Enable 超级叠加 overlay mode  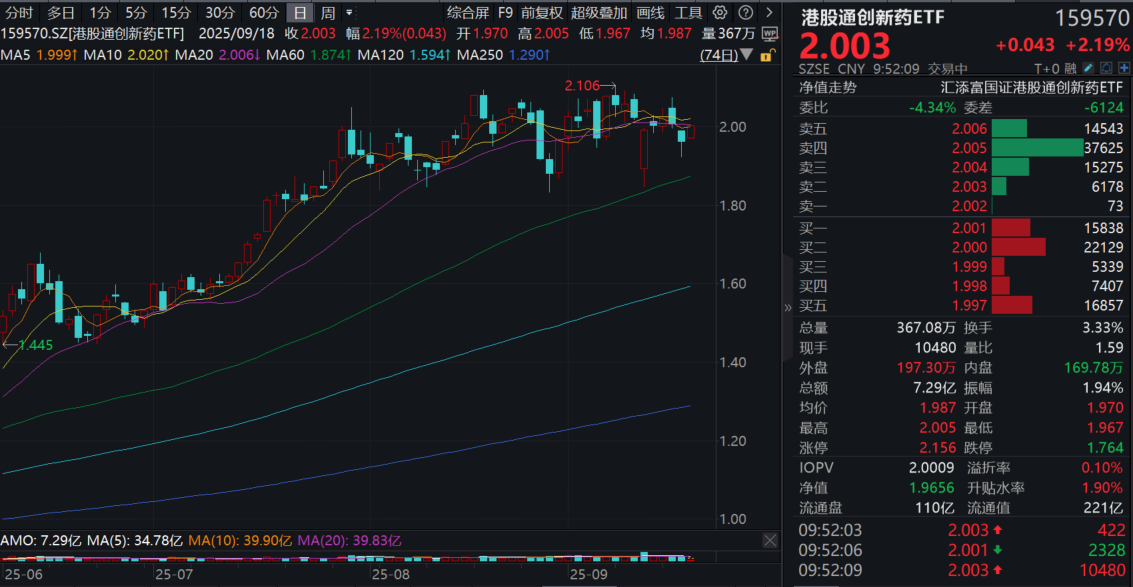[x=597, y=12]
